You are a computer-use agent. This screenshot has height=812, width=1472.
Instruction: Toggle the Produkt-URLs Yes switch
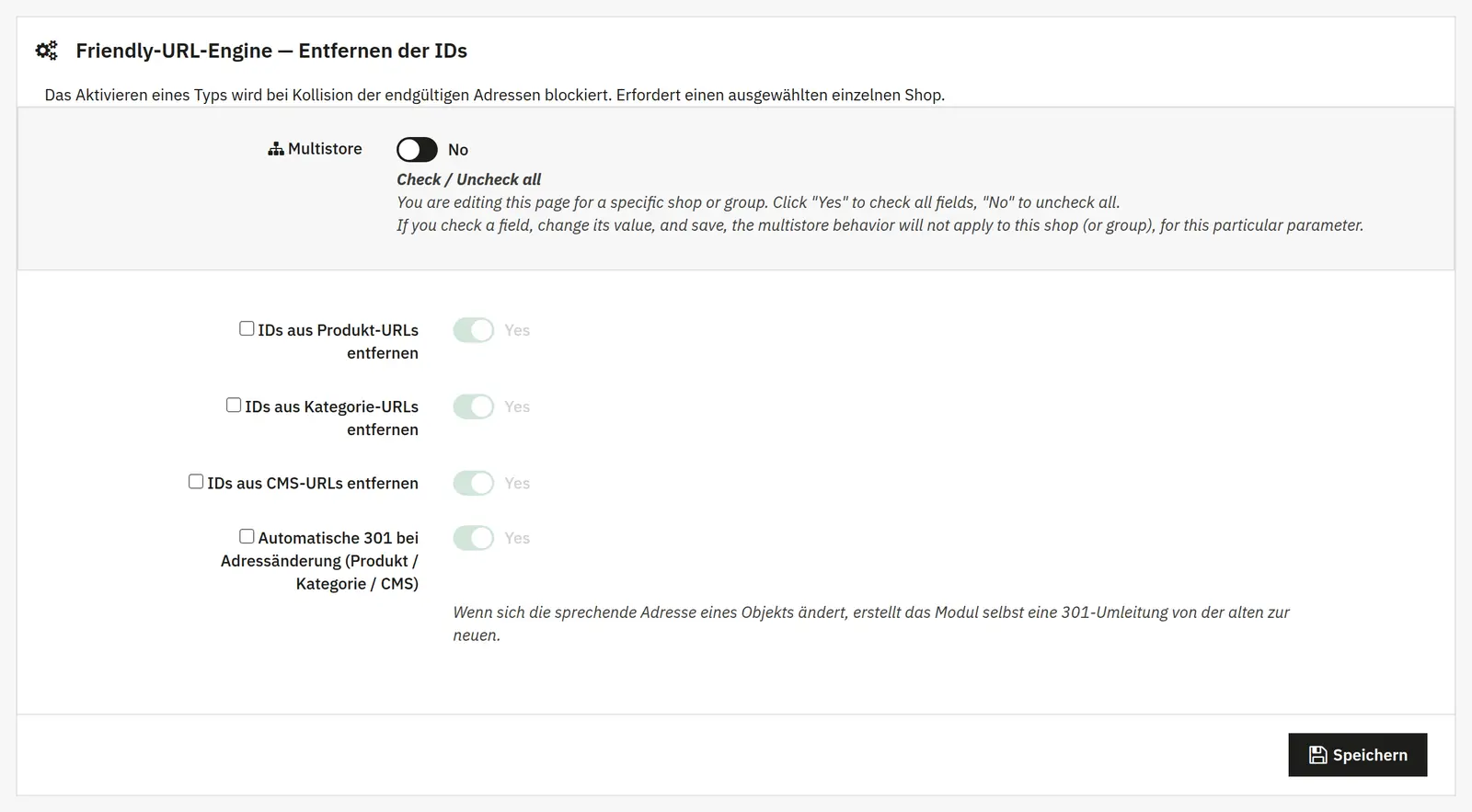point(474,330)
